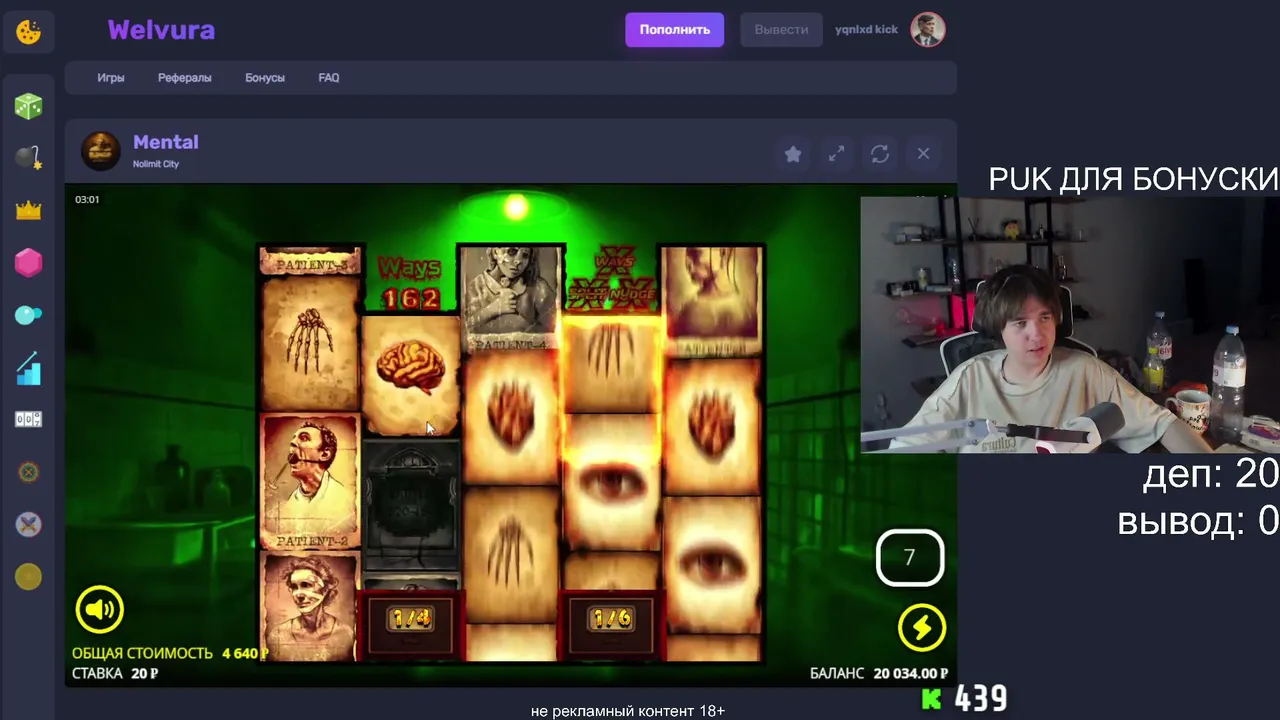Expand the game to fullscreen
Viewport: 1280px width, 720px height.
836,154
